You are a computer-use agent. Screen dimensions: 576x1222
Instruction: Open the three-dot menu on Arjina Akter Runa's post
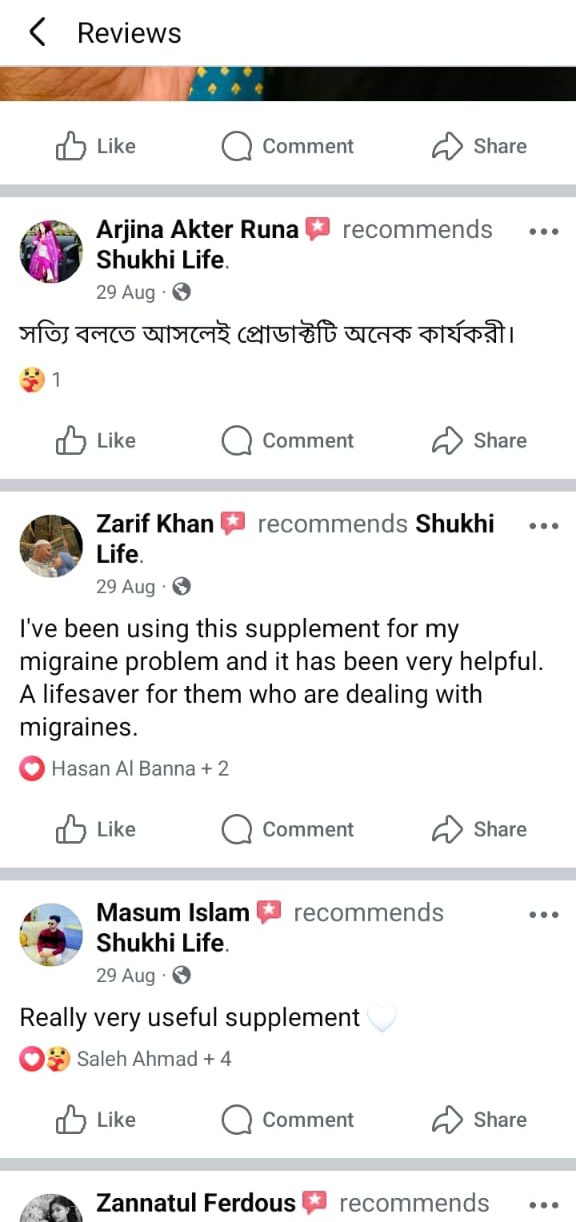[x=543, y=230]
